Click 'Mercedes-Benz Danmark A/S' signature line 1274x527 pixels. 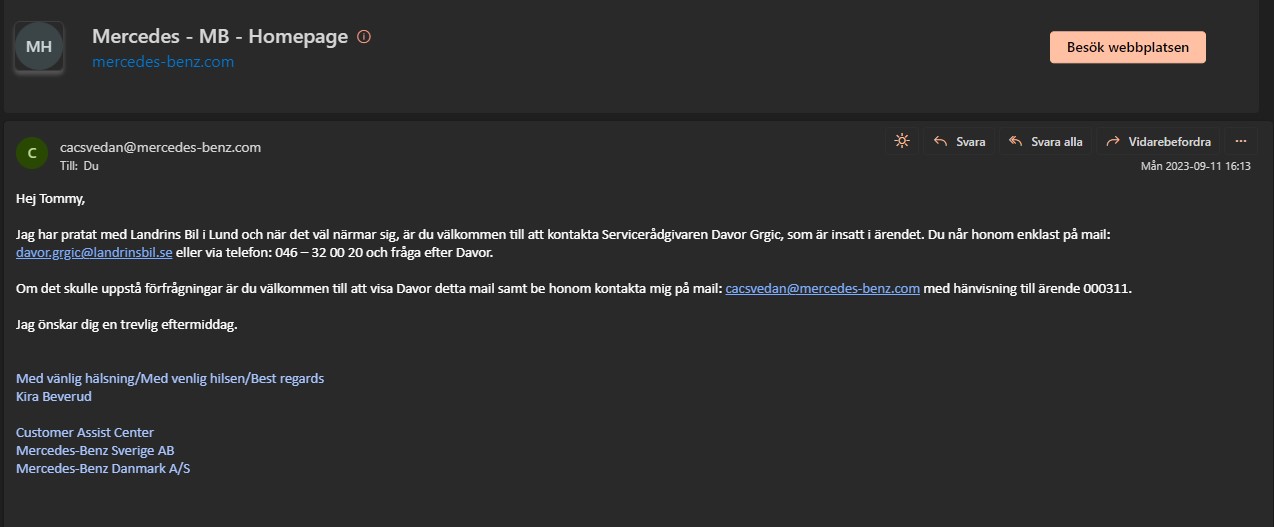(103, 469)
